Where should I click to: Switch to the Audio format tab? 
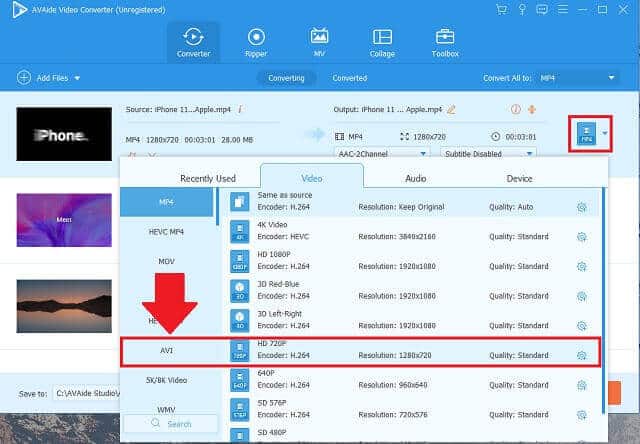[x=416, y=178]
